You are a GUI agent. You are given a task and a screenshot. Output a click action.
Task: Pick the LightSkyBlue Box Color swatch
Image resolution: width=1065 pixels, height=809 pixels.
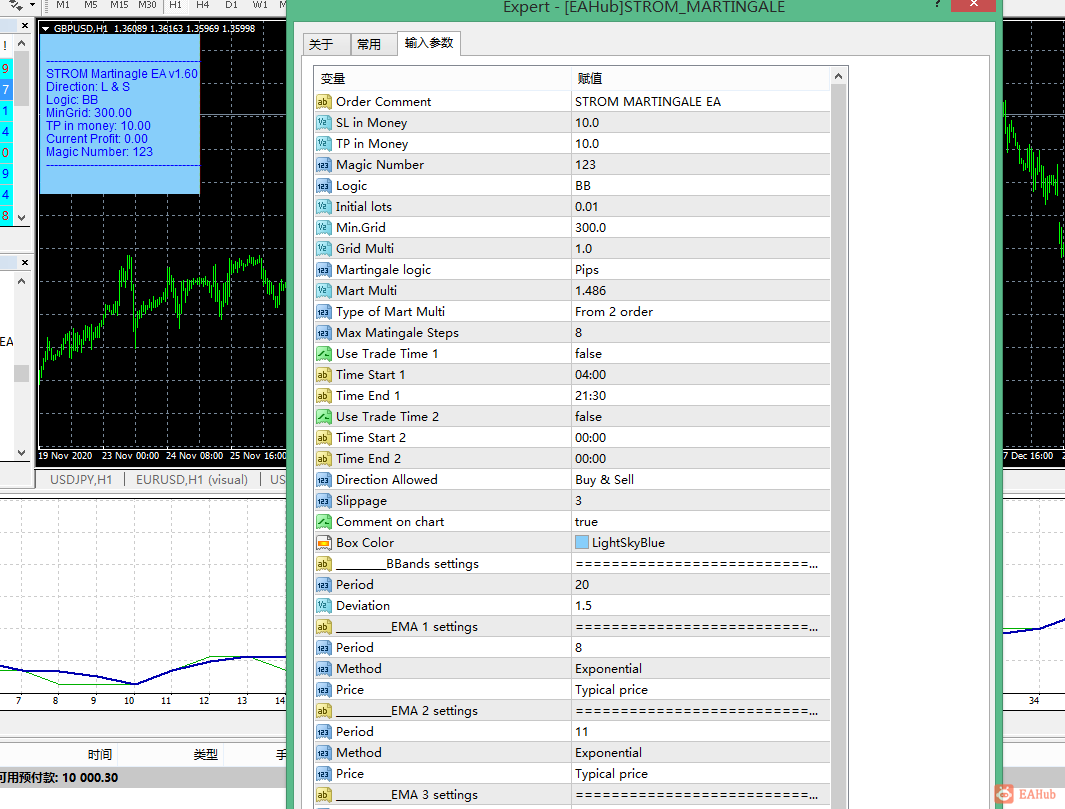[581, 543]
